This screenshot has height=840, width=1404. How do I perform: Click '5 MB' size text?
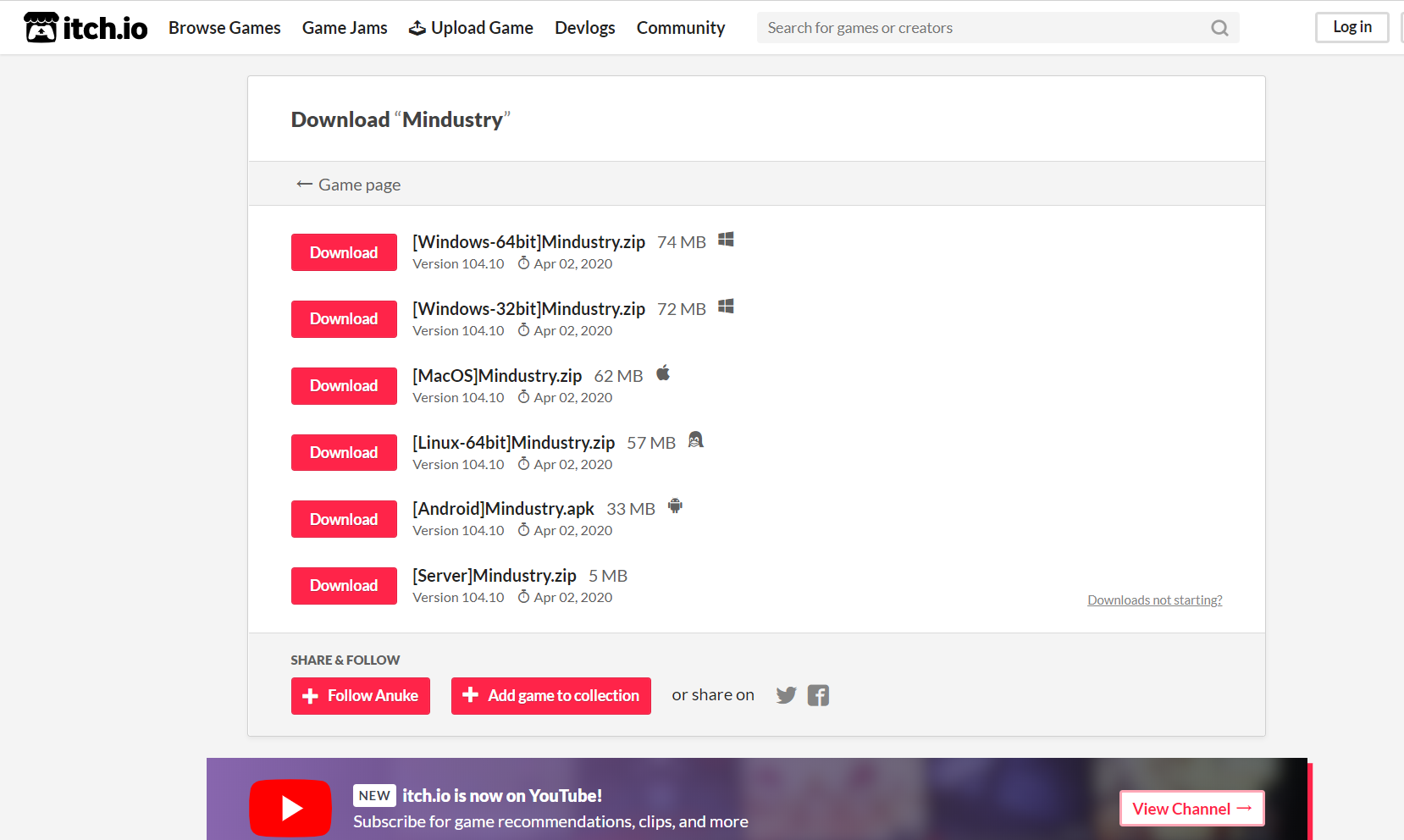[608, 576]
